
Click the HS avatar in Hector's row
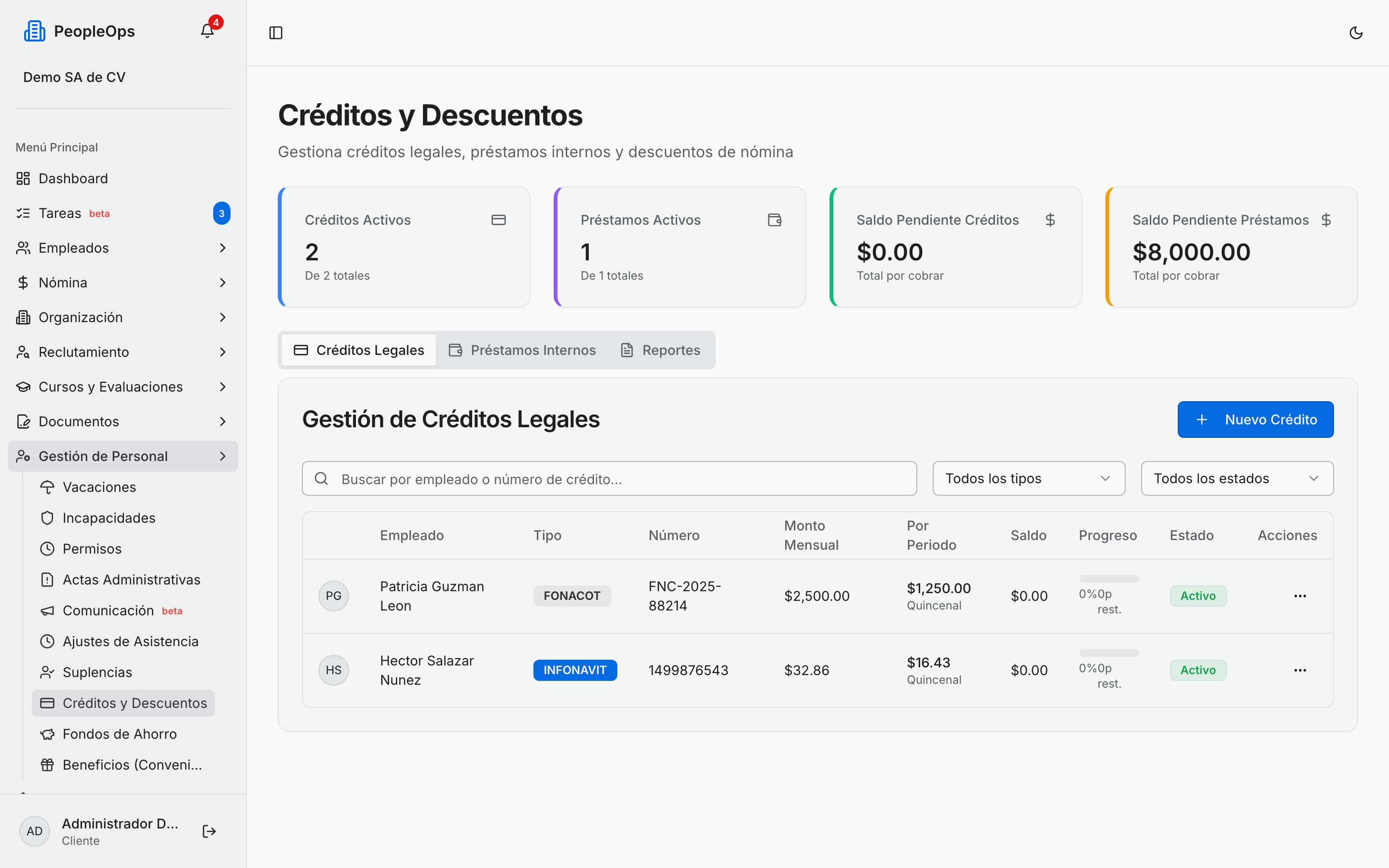pyautogui.click(x=333, y=670)
